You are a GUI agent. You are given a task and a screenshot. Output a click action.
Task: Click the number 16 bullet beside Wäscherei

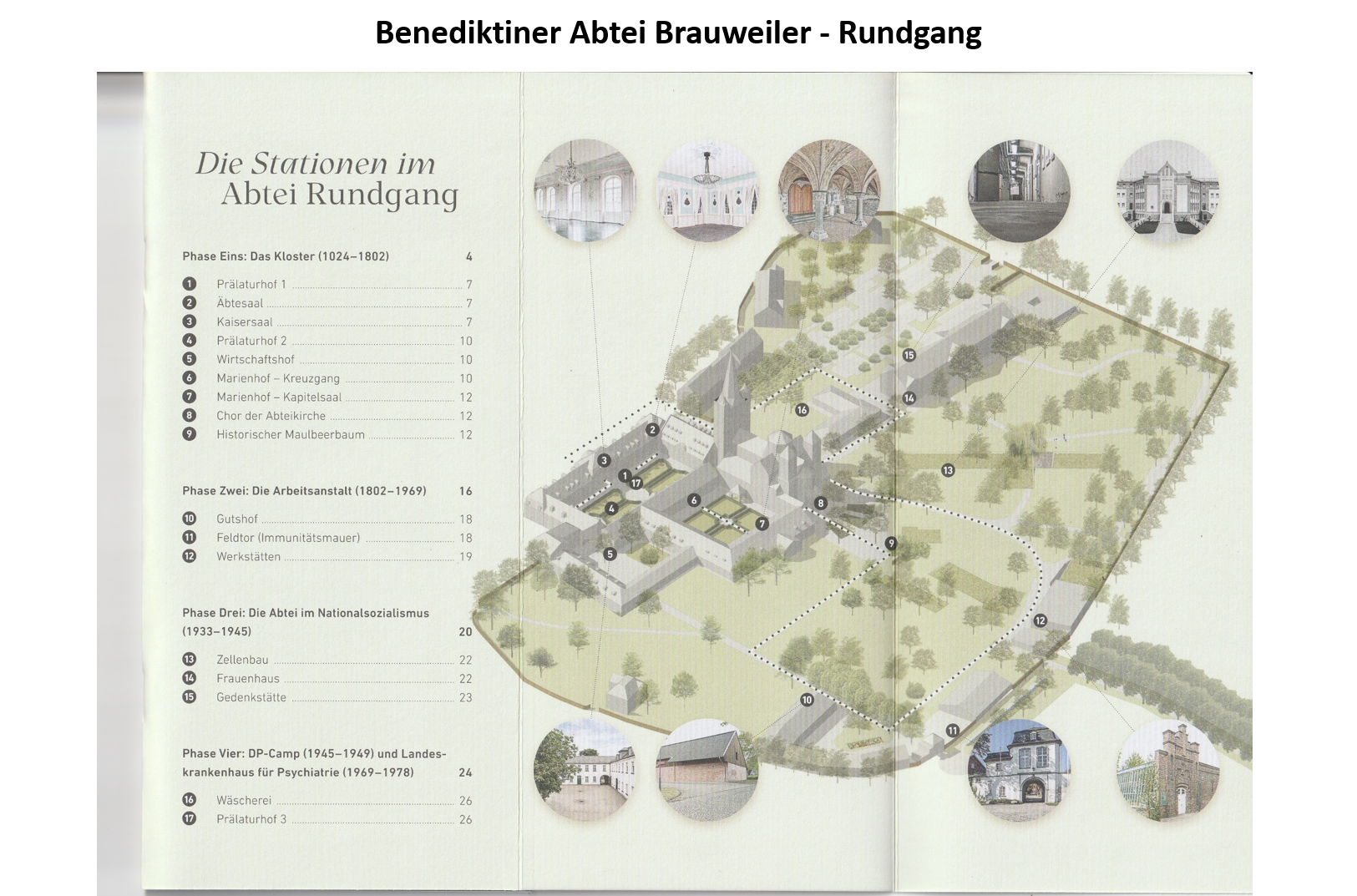coord(190,800)
